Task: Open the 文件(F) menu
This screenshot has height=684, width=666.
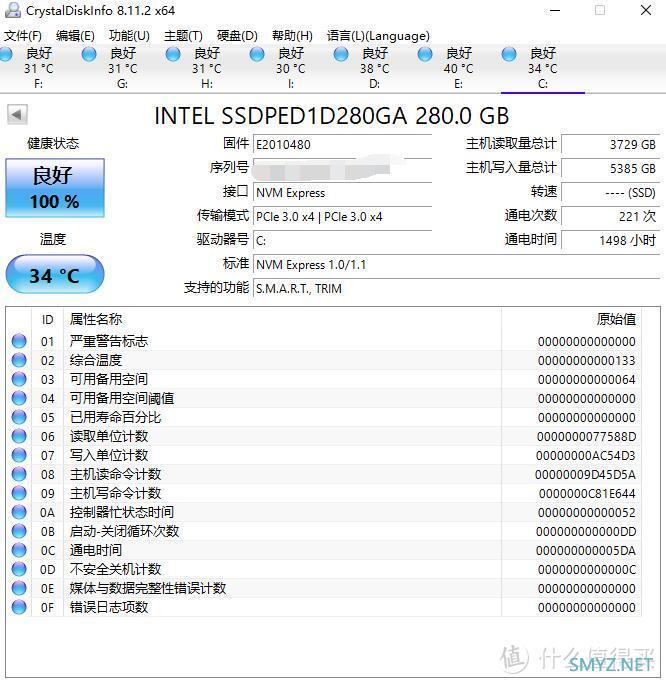Action: point(23,36)
